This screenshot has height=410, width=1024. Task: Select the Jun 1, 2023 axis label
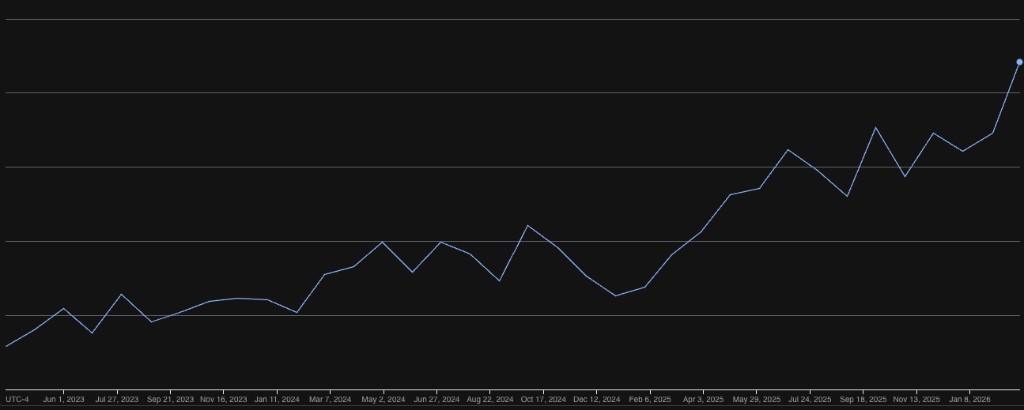63,399
